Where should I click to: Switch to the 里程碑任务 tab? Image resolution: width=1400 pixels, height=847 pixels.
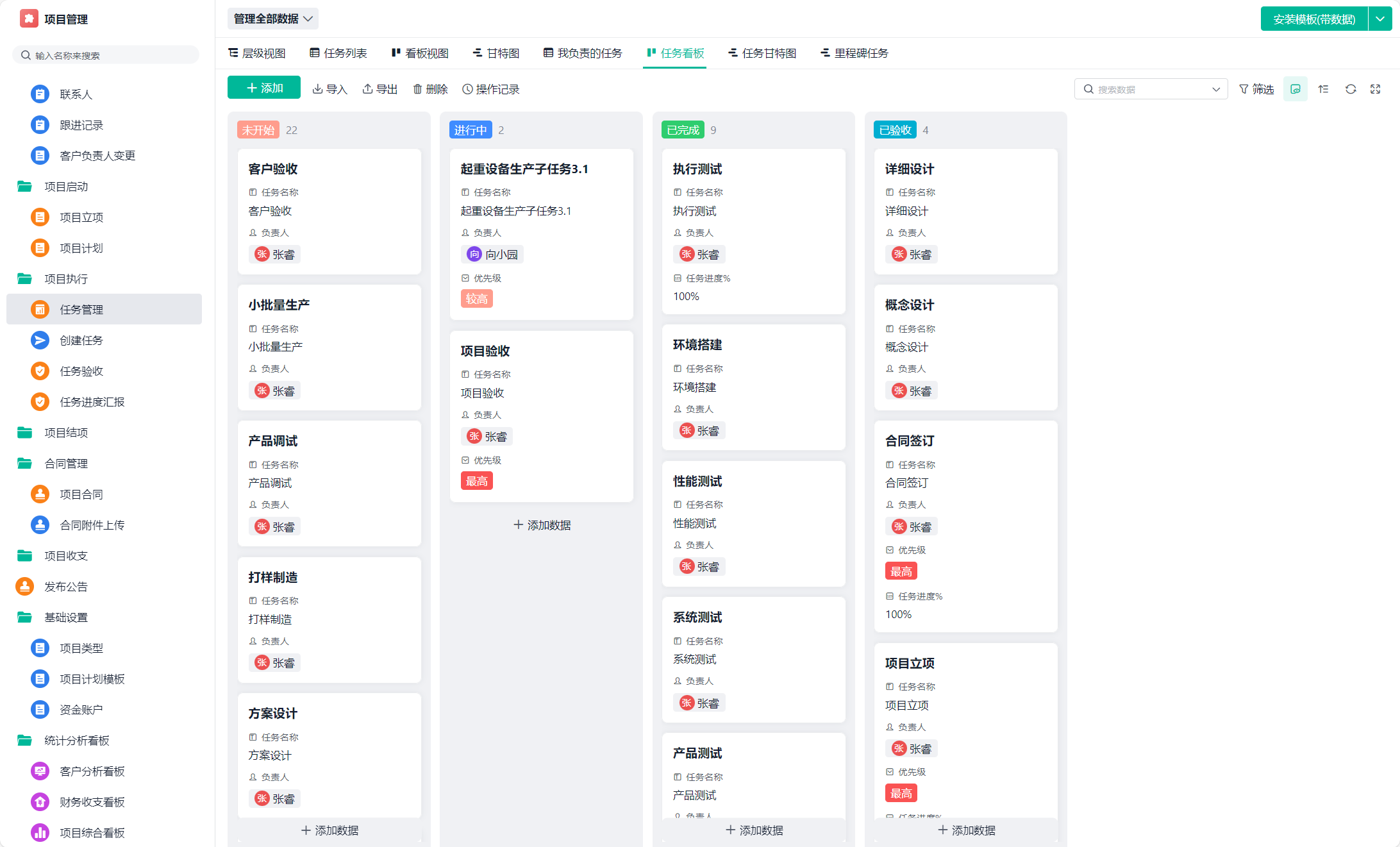pos(854,53)
